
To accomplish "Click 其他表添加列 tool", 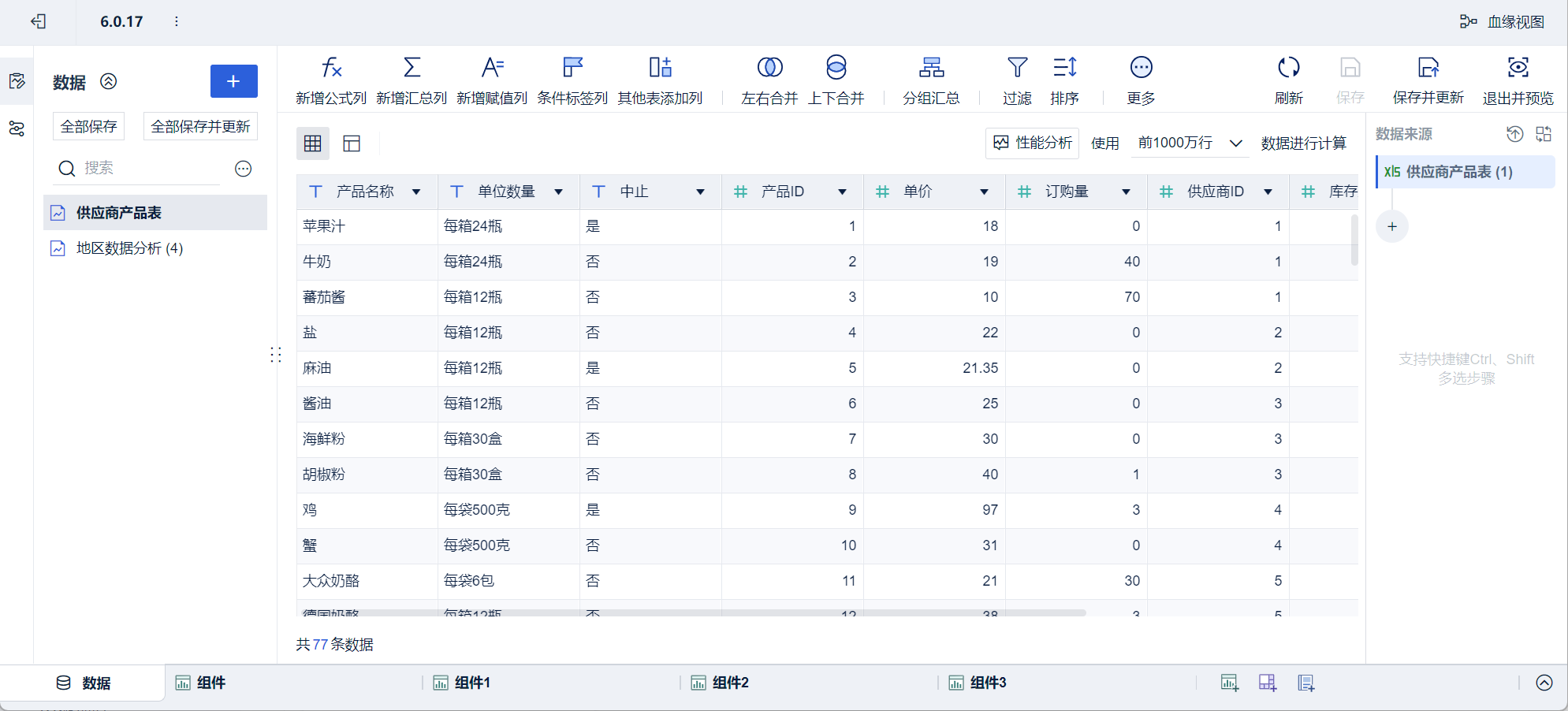I will pyautogui.click(x=660, y=80).
